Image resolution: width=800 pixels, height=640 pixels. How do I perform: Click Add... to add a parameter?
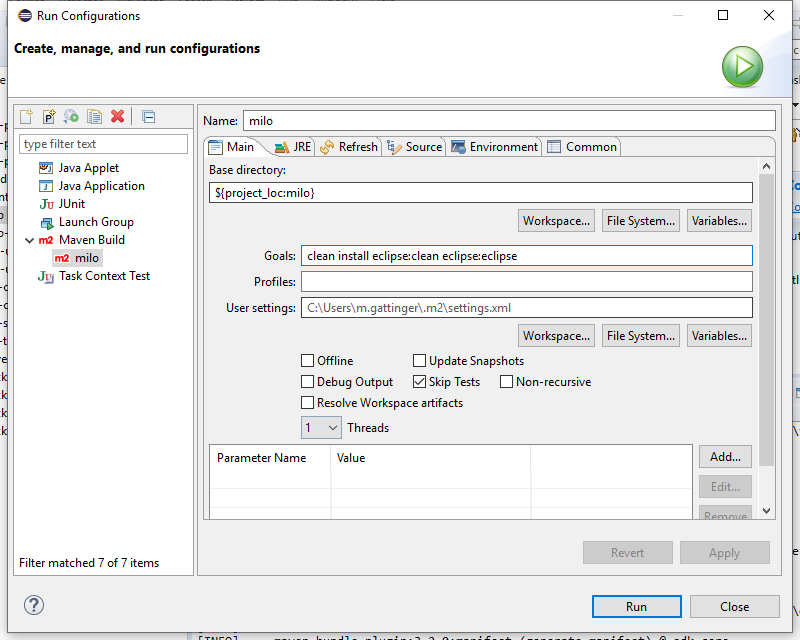725,457
